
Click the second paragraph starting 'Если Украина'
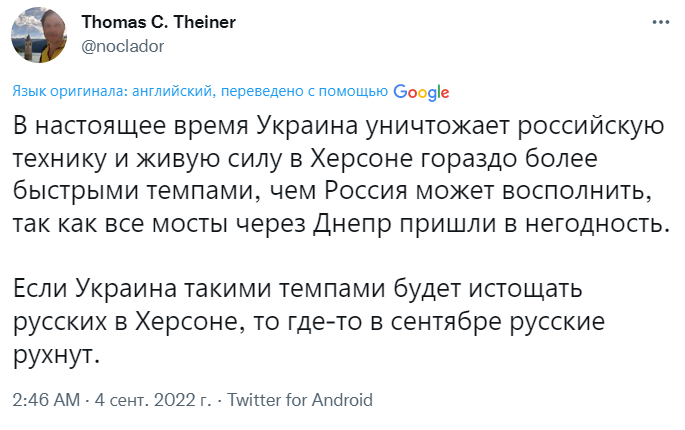[308, 321]
